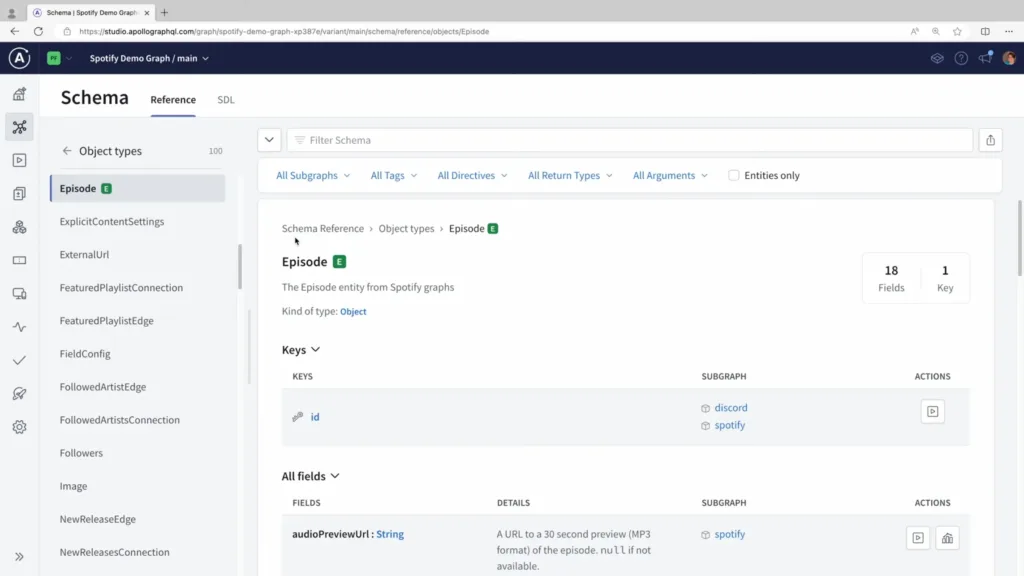
Task: Reload the page with refresh icon
Action: (39, 31)
